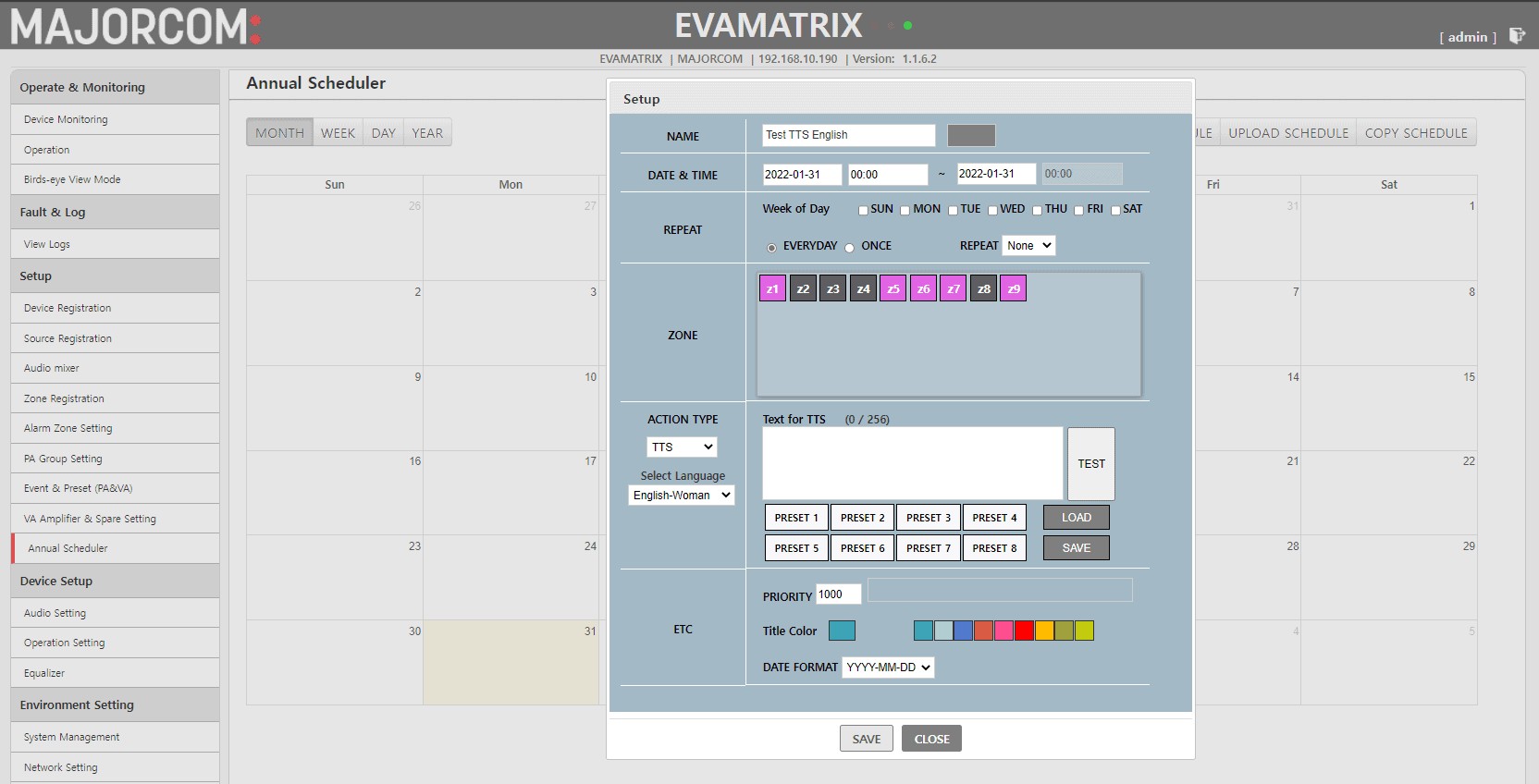The width and height of the screenshot is (1539, 784).
Task: Select zone z1 tile
Action: click(772, 288)
